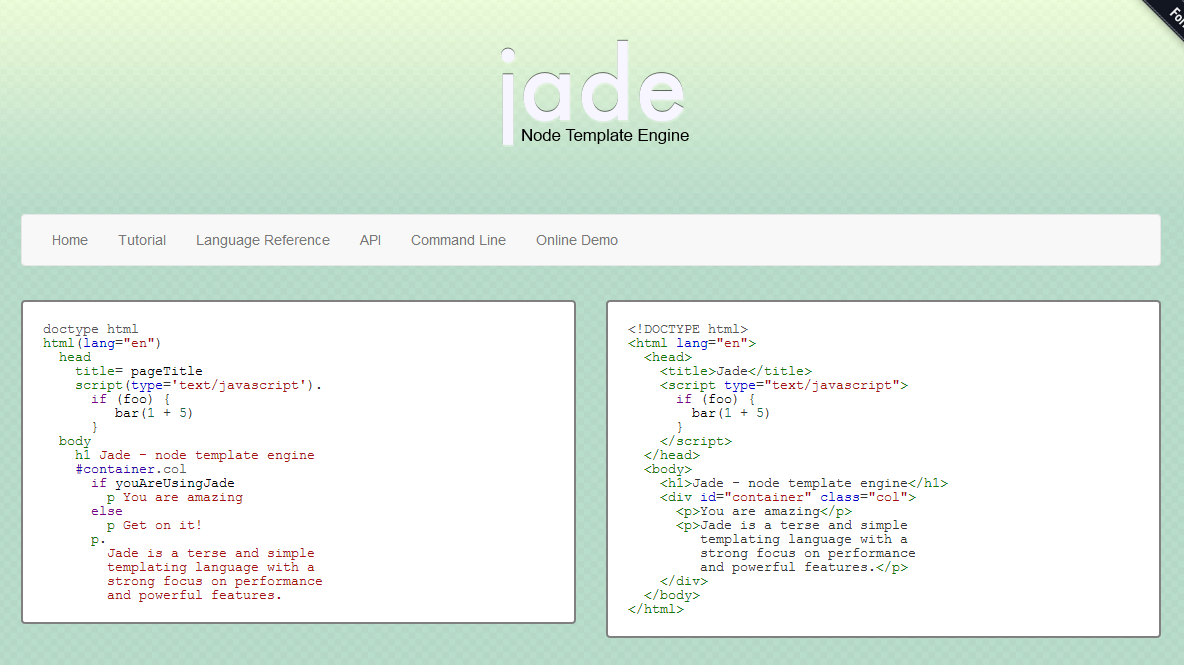Click '<h1>Jade - node template engine</h1>' line
Viewport: 1184px width, 665px height.
pos(803,483)
